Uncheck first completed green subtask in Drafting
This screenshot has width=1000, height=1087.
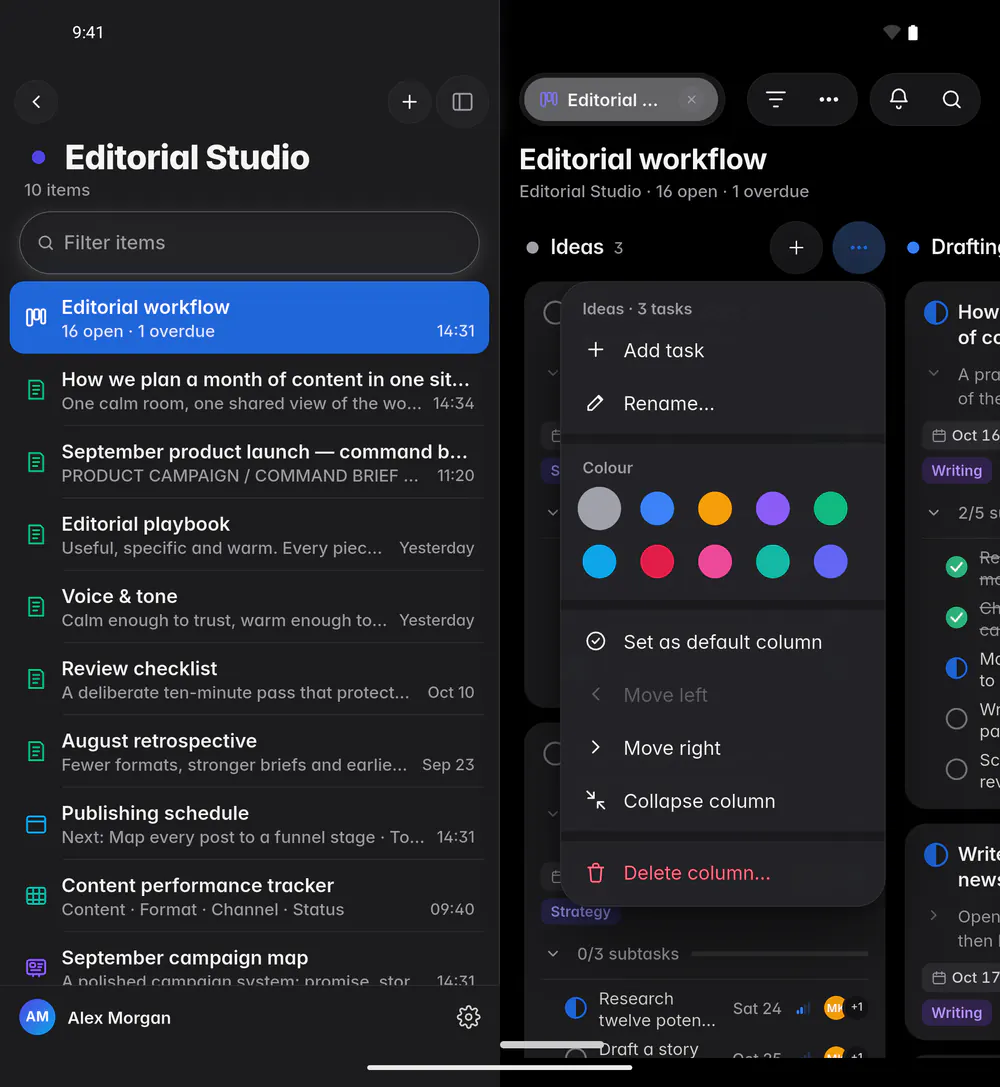click(x=956, y=566)
